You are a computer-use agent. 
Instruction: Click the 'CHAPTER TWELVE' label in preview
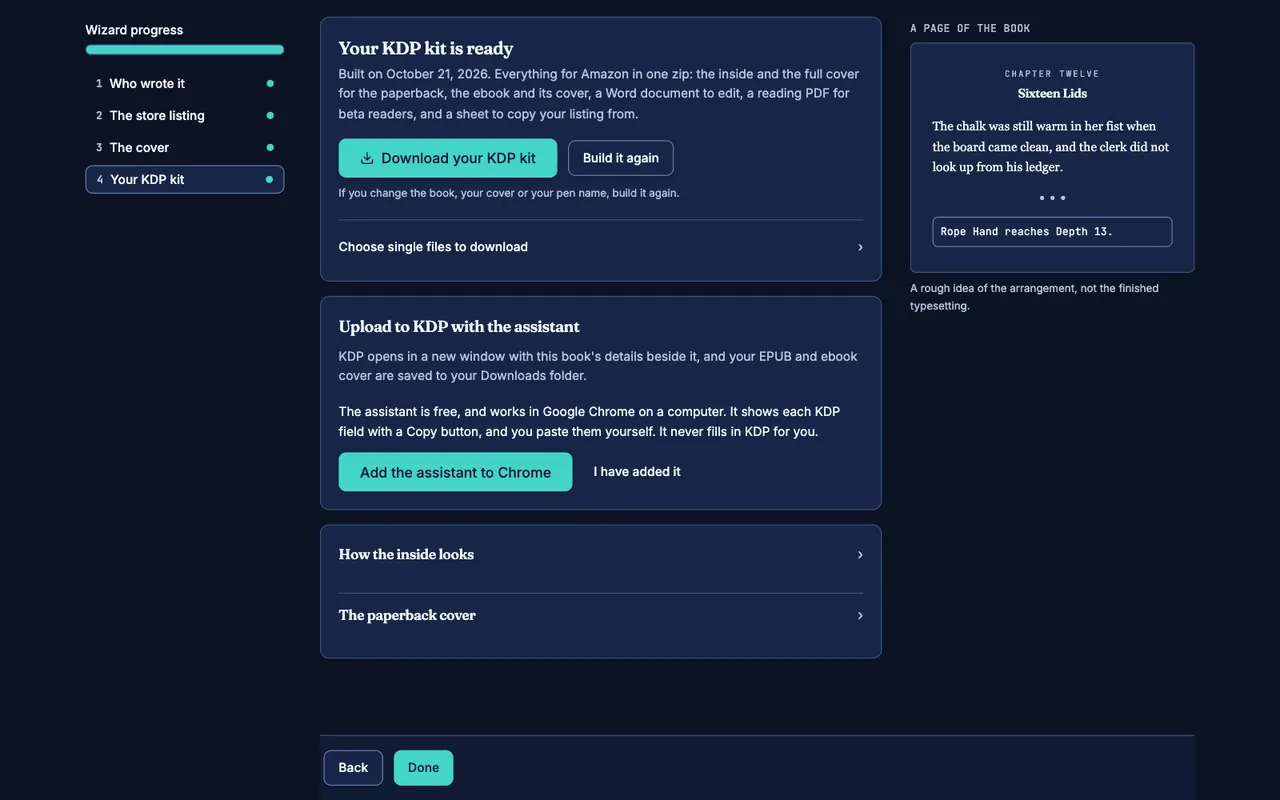pyautogui.click(x=1052, y=73)
